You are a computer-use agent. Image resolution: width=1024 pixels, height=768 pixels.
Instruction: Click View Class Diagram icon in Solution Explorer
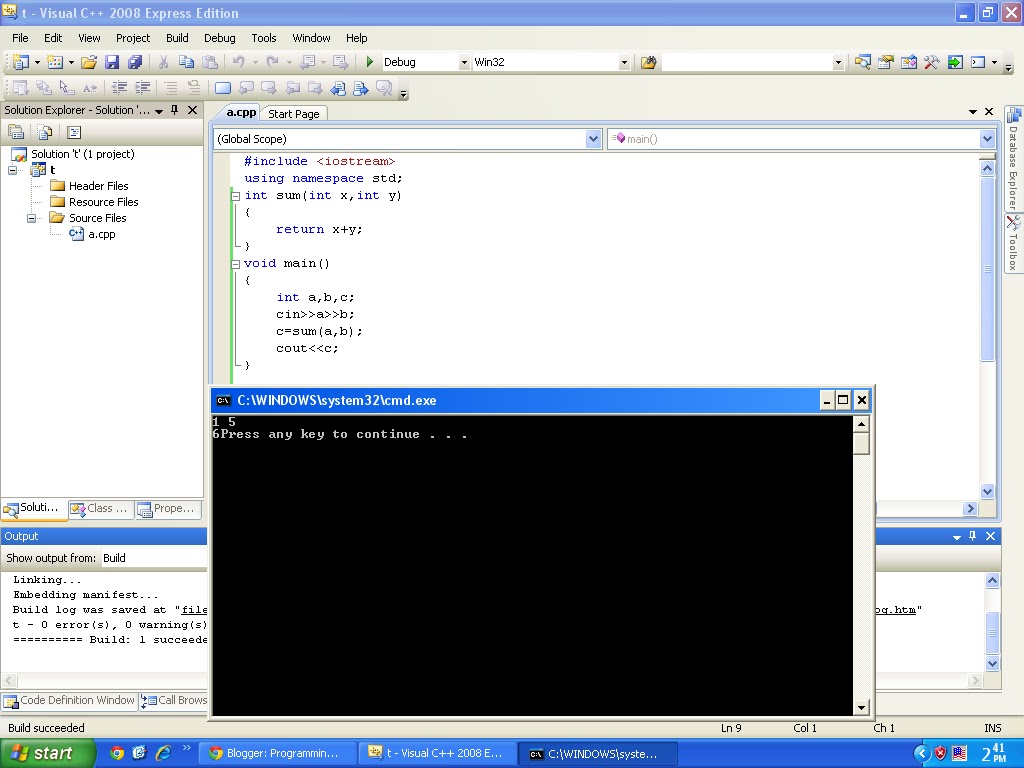coord(74,133)
